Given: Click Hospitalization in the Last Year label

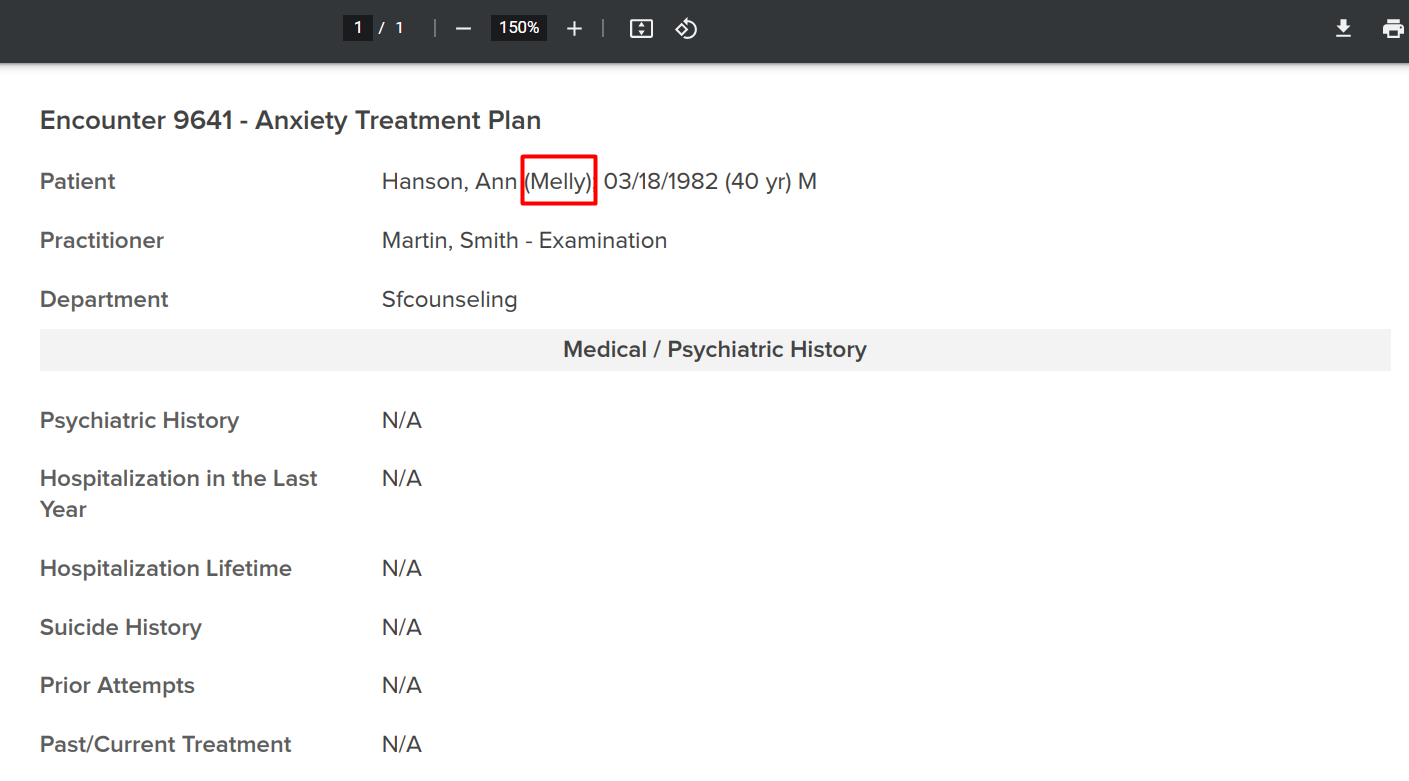Looking at the screenshot, I should click(x=179, y=494).
